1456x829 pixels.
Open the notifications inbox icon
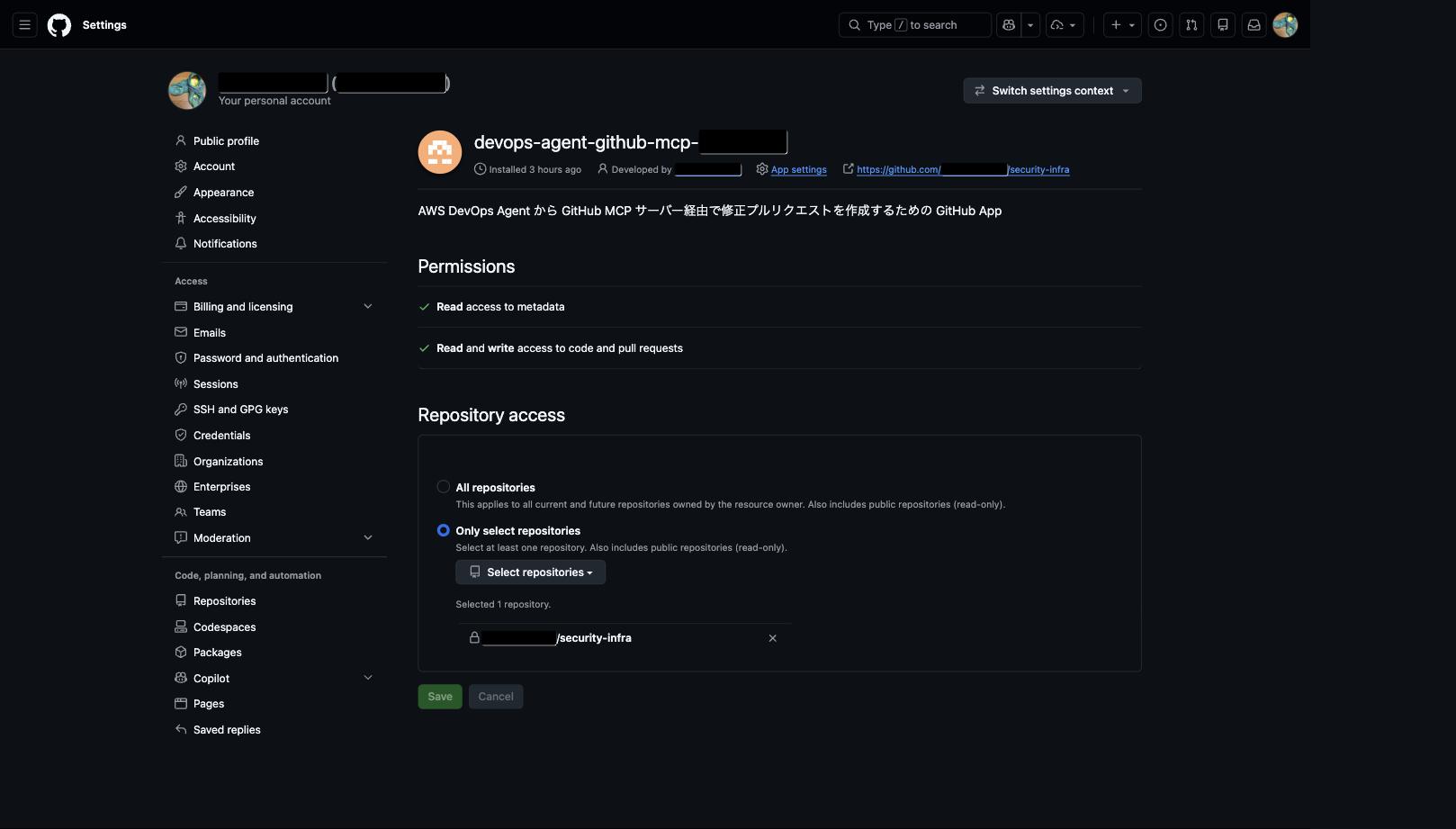click(1254, 25)
